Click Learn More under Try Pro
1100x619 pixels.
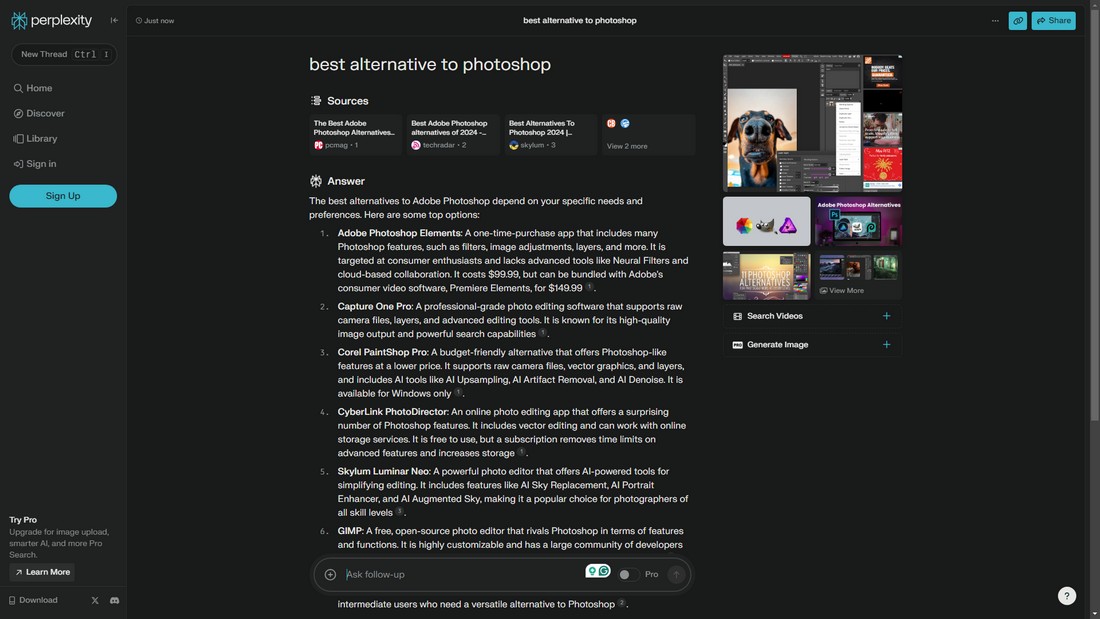pos(42,573)
